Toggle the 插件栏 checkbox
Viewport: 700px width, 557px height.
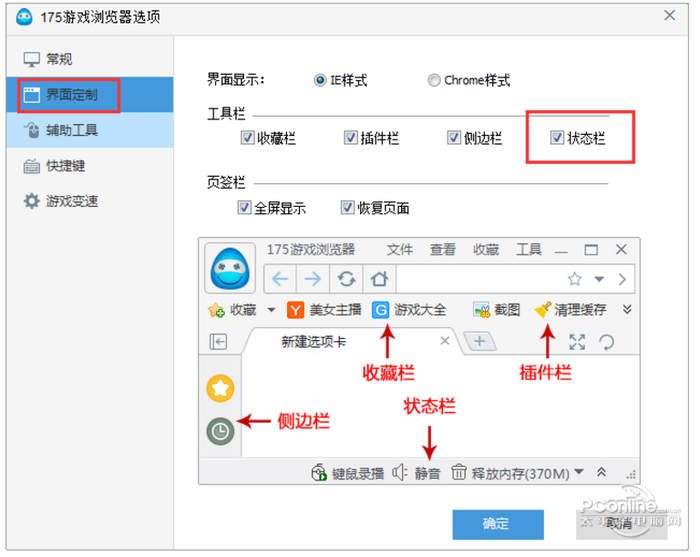tap(351, 137)
